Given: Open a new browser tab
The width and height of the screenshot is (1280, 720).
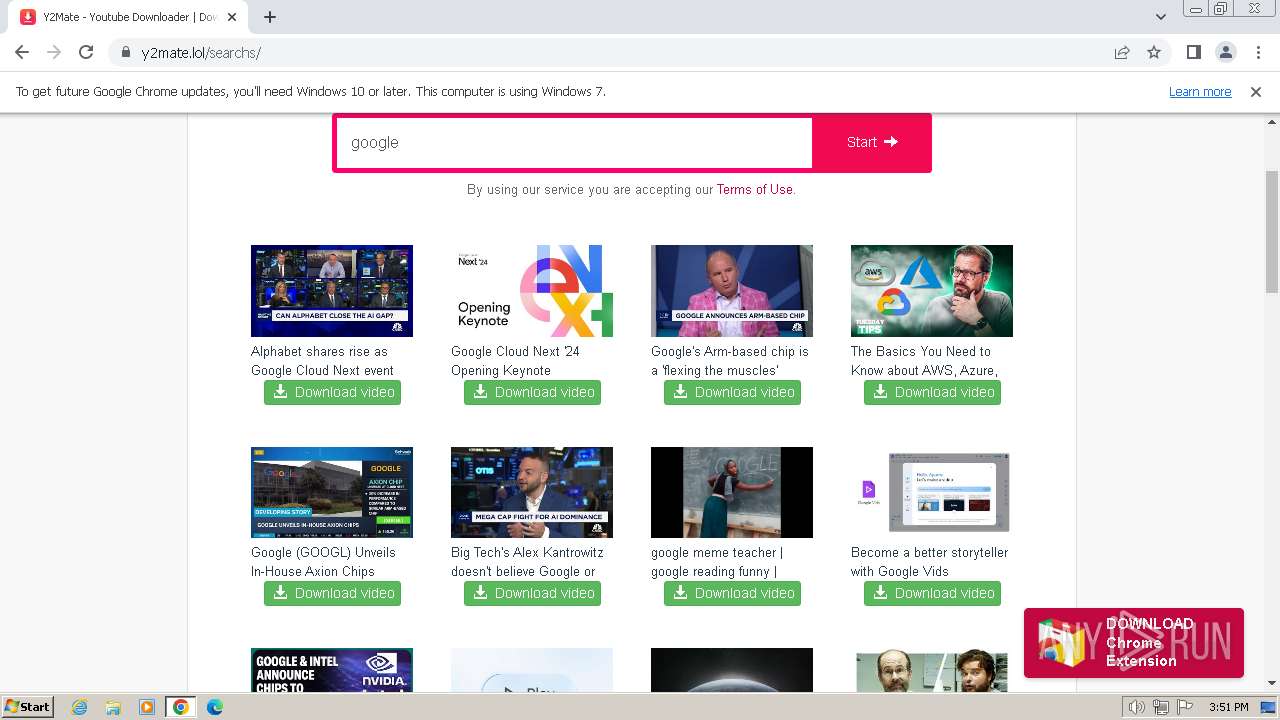Looking at the screenshot, I should click(270, 17).
